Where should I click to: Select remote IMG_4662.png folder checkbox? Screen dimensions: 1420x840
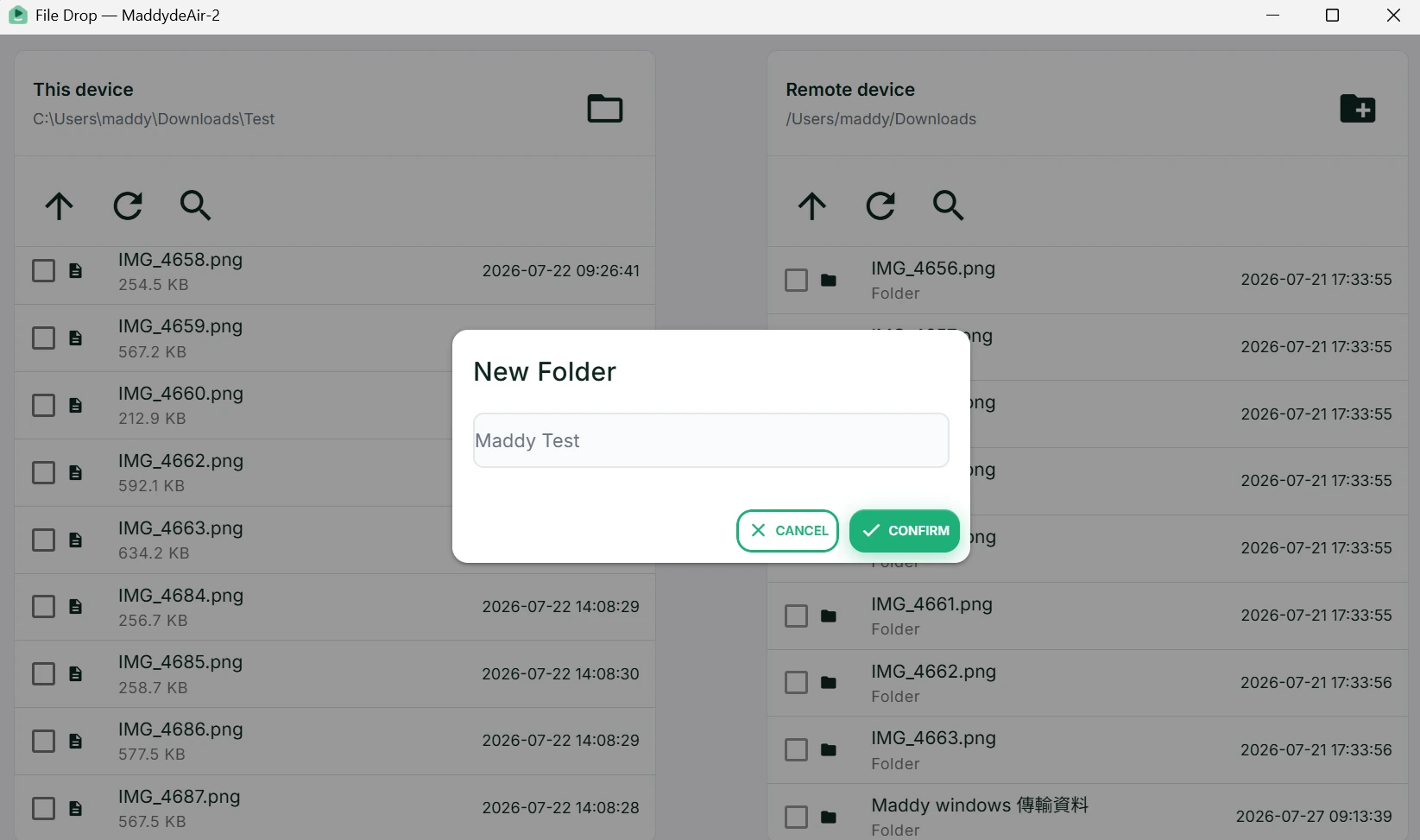796,683
